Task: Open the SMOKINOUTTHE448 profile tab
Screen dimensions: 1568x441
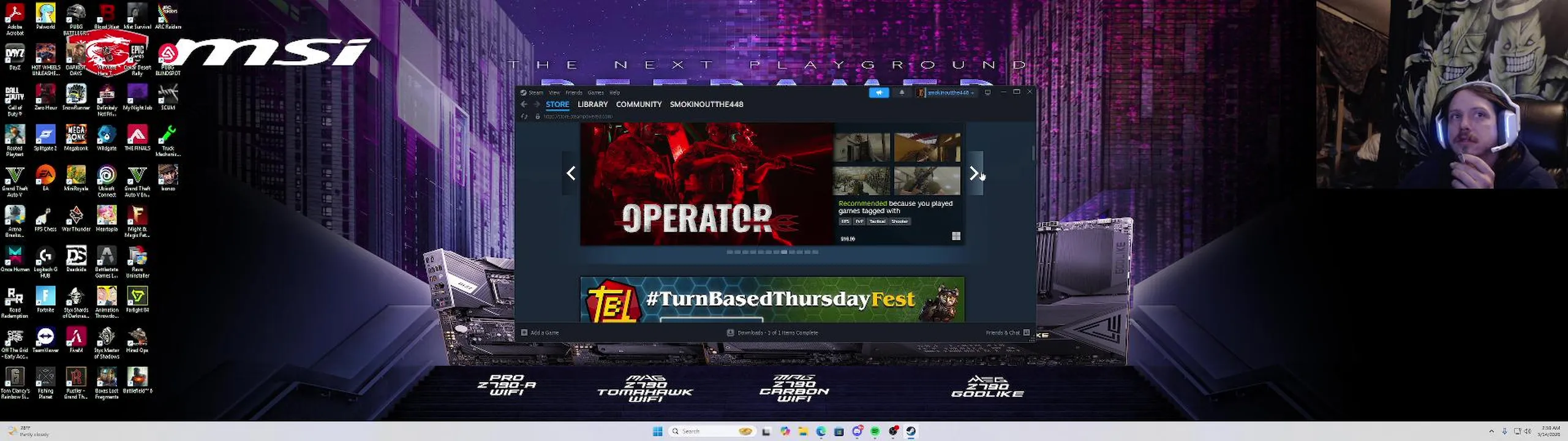Action: 706,104
